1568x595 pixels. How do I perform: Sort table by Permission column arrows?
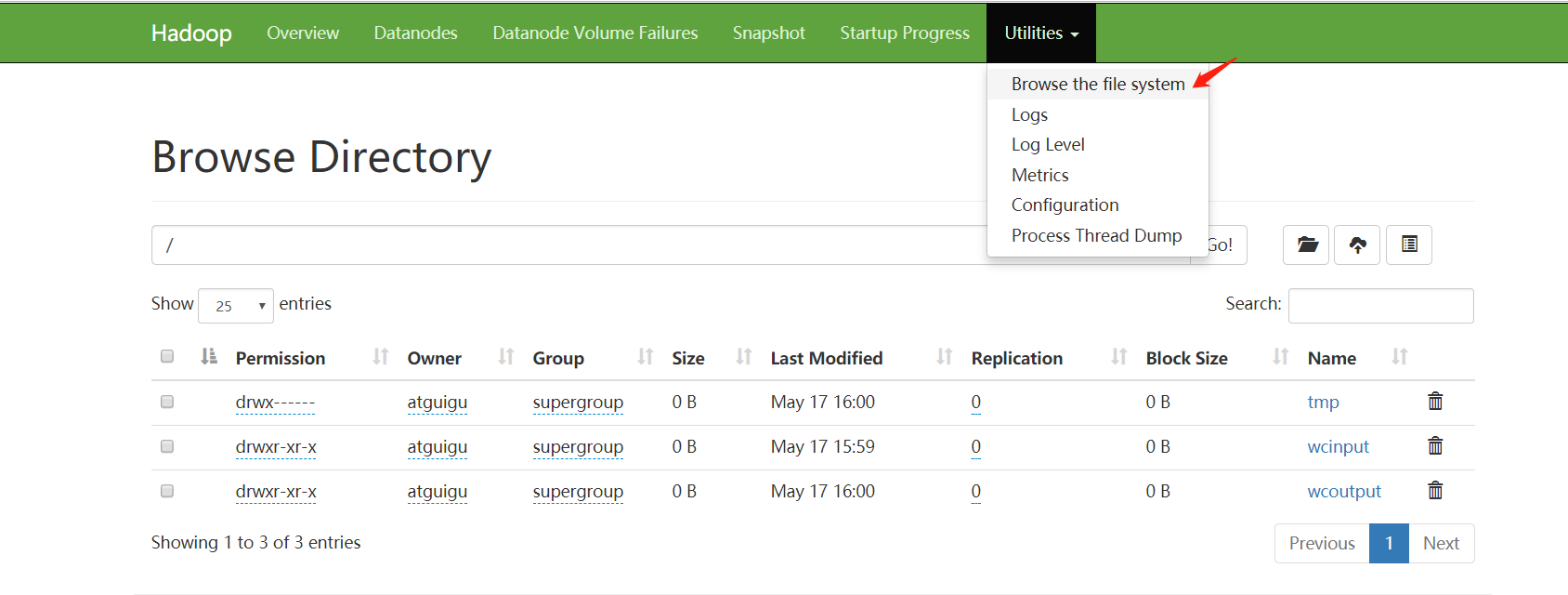tap(380, 357)
